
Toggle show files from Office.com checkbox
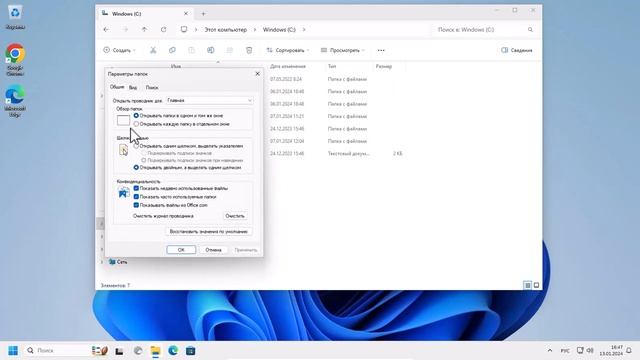pos(136,205)
